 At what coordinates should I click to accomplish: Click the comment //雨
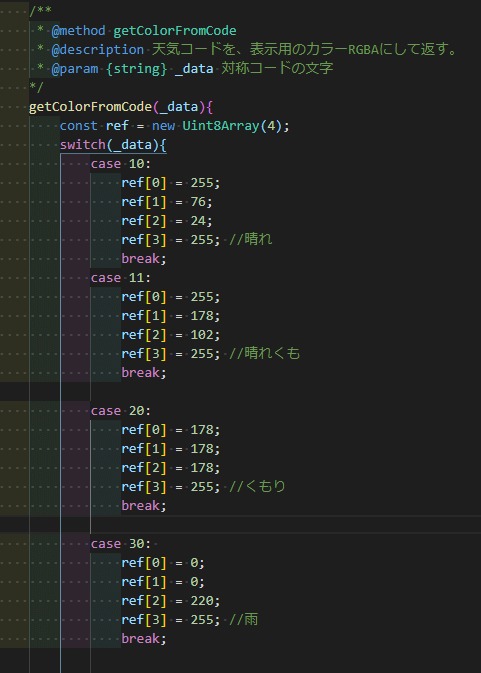(243, 619)
